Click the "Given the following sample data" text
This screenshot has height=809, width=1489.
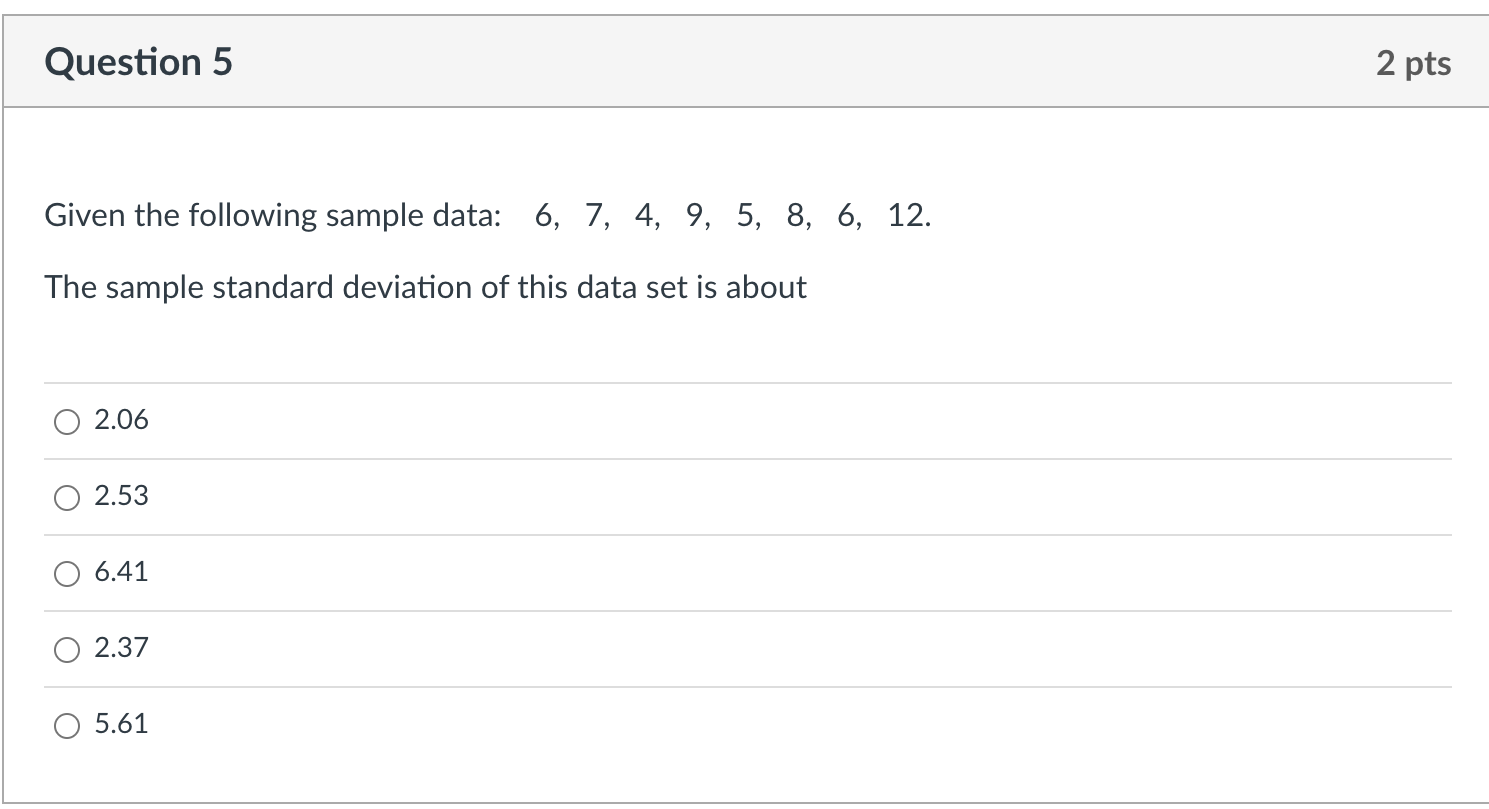(x=272, y=216)
